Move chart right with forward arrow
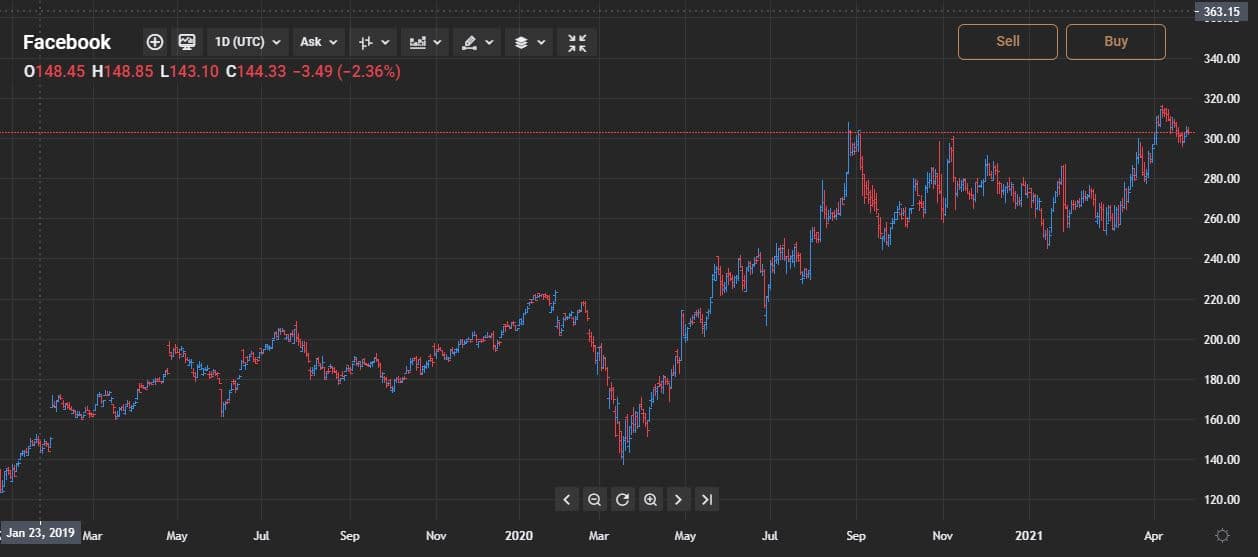Screen dimensions: 1258x557 (x=679, y=499)
